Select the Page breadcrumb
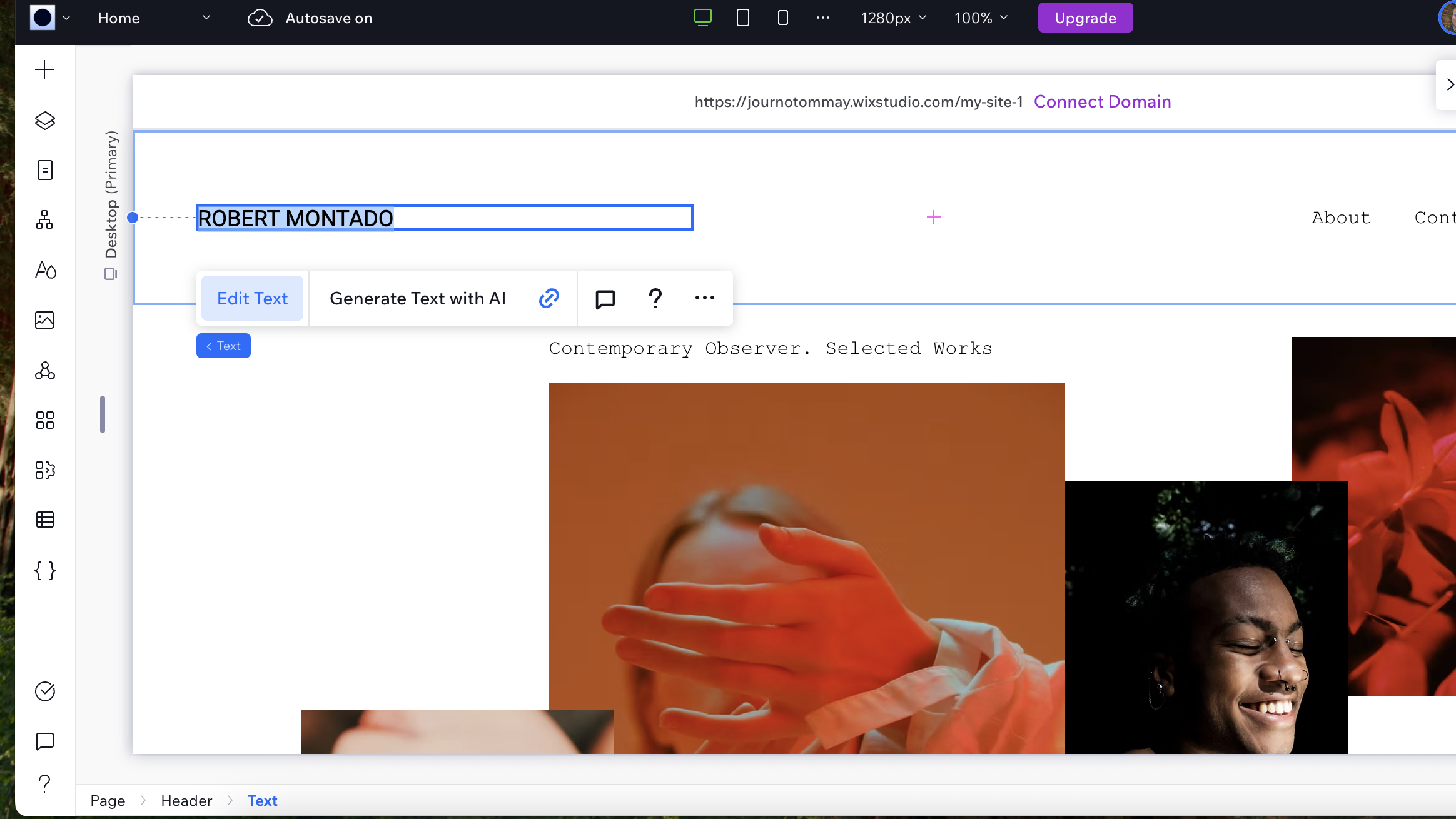 pos(108,801)
